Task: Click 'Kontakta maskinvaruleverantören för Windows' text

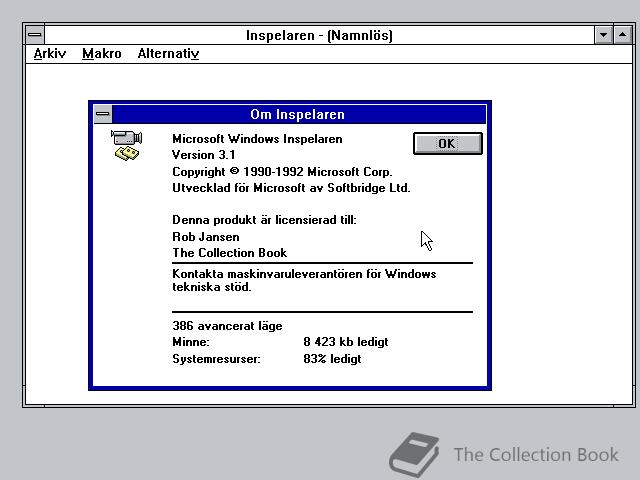Action: coord(304,273)
